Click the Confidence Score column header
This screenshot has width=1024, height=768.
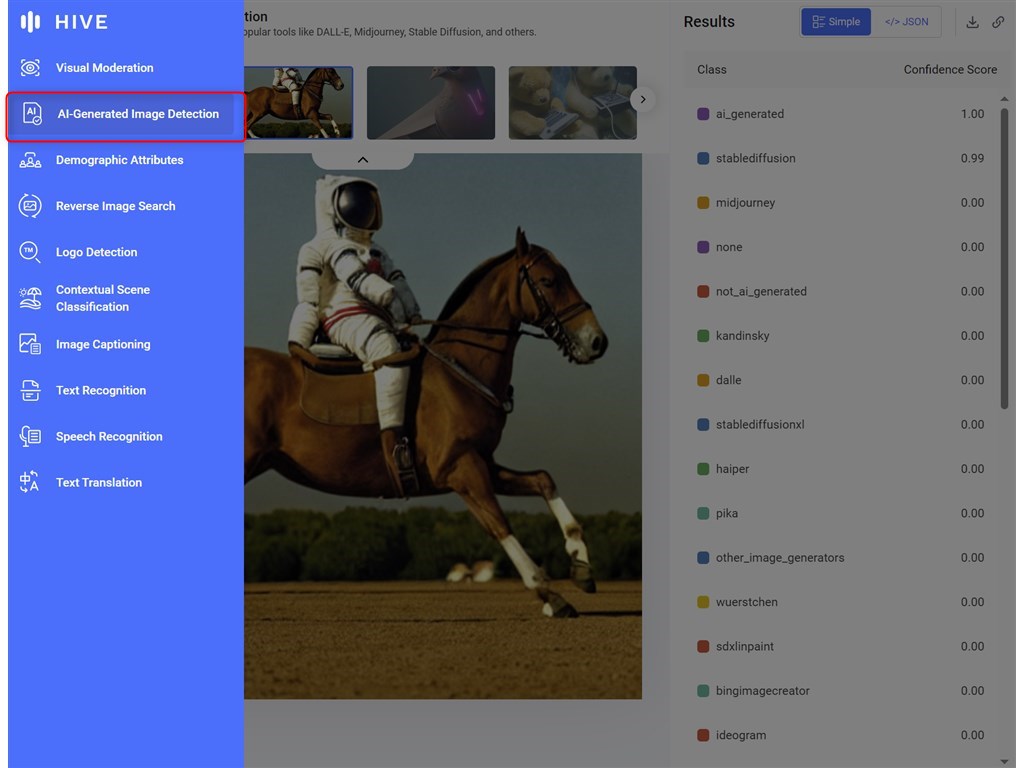(x=950, y=70)
